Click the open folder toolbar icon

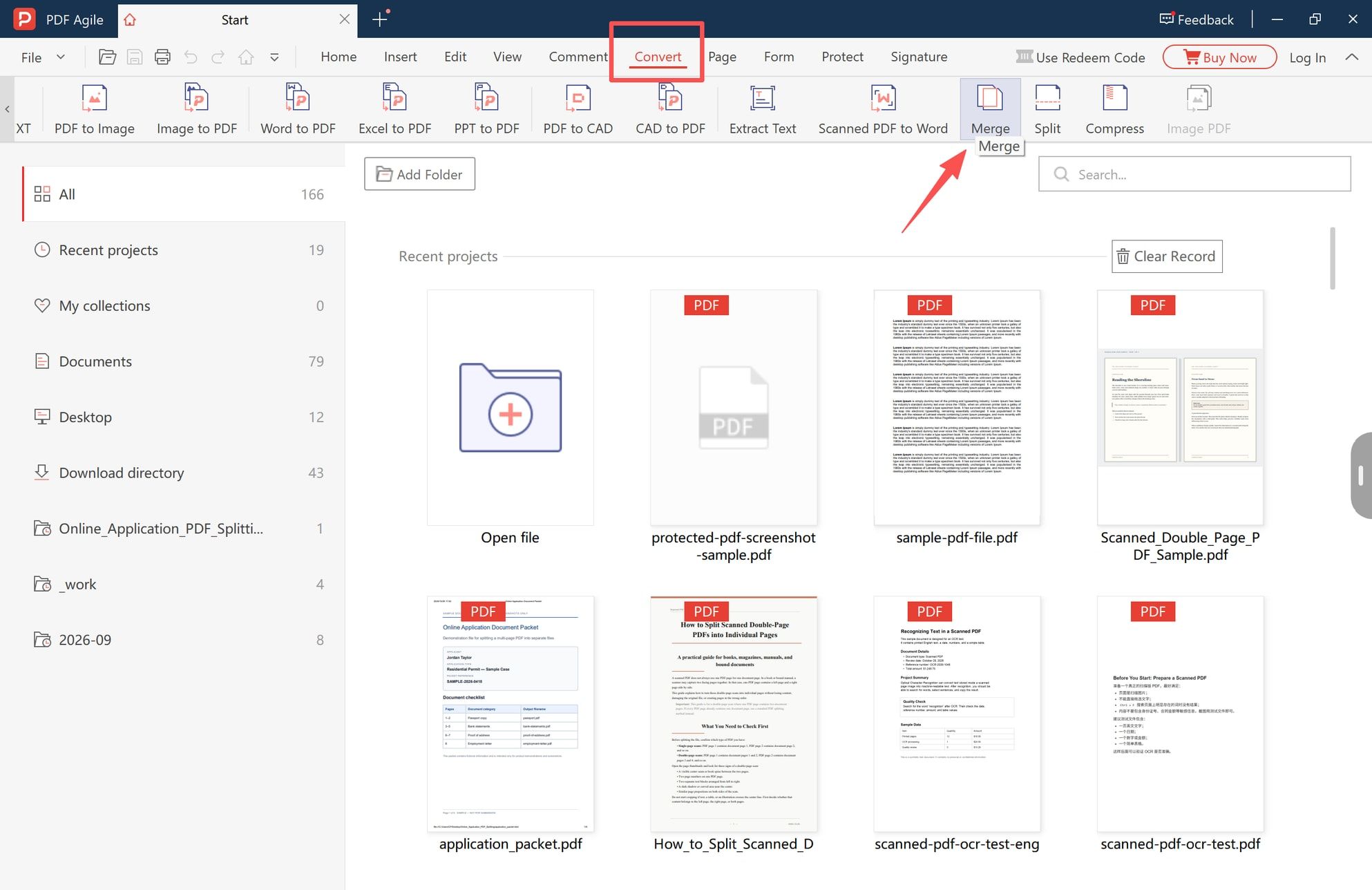(x=107, y=57)
